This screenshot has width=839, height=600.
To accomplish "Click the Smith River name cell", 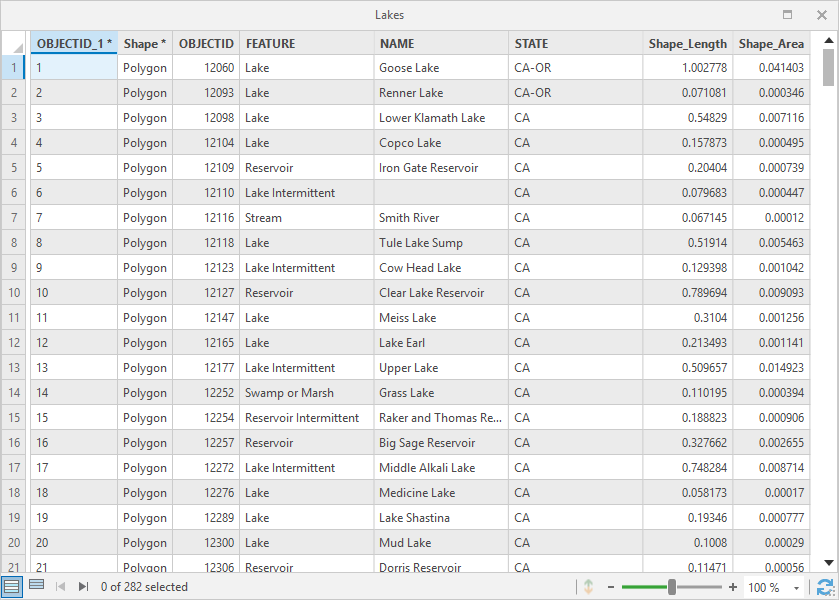I will coord(441,218).
